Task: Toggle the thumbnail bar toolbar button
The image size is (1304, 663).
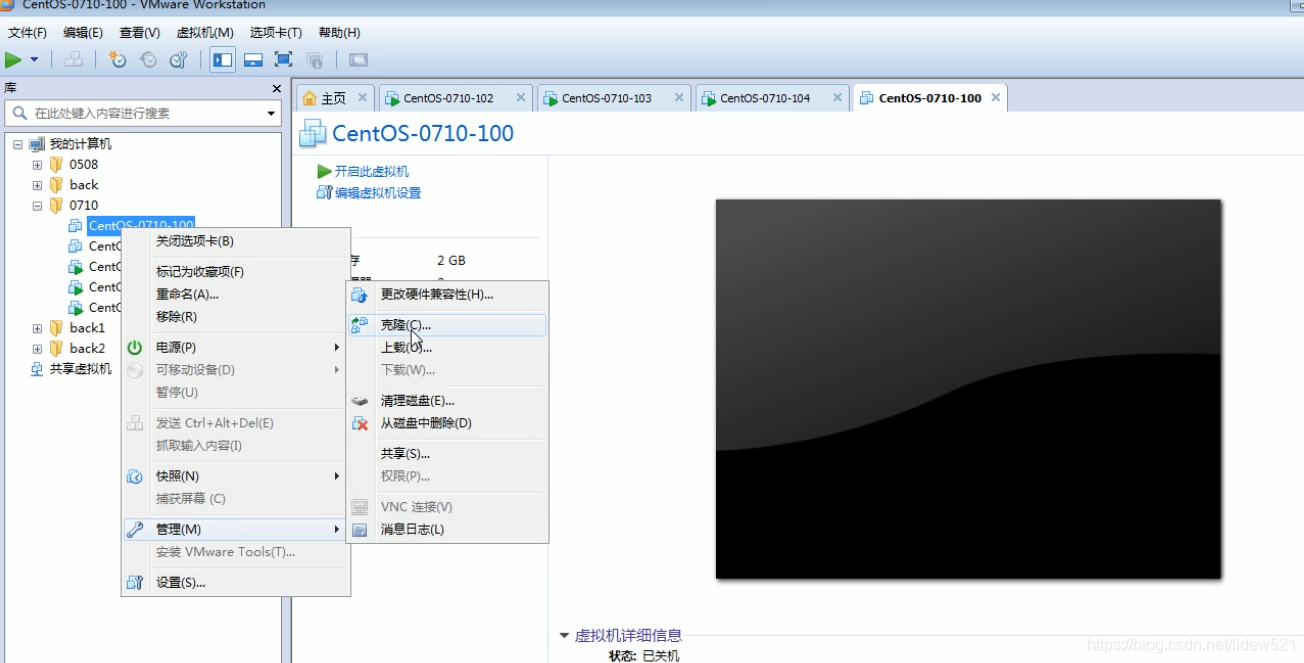Action: pyautogui.click(x=253, y=60)
